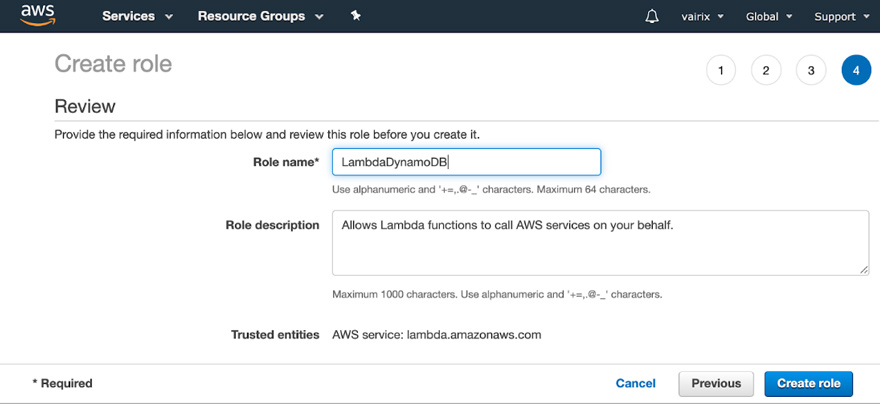Open the notifications bell

tap(652, 16)
